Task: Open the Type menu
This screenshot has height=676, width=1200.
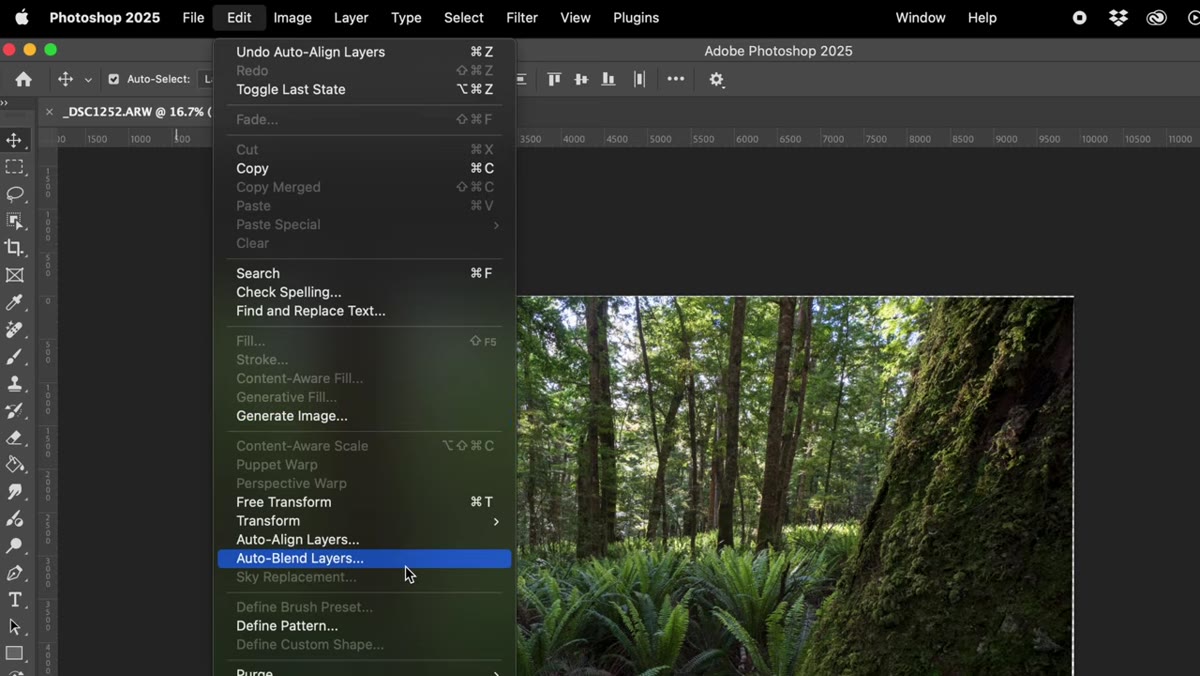Action: 406,17
